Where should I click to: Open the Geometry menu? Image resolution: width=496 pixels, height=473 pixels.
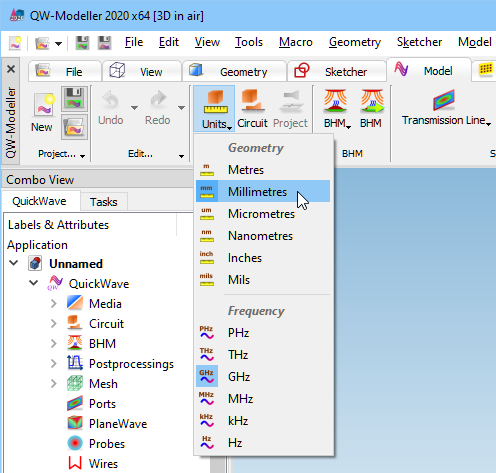[x=355, y=42]
